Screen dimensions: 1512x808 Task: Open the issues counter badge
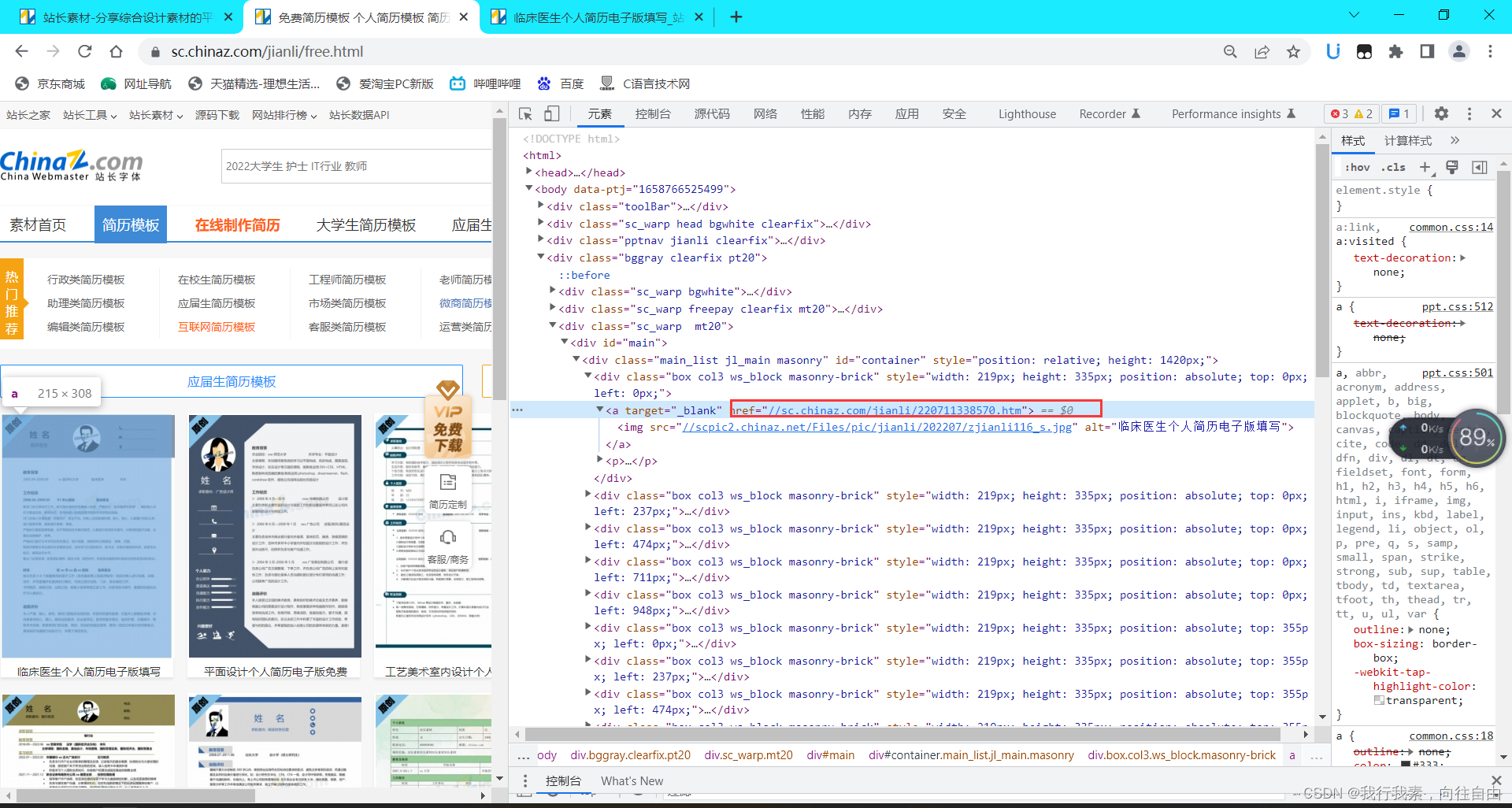tap(1399, 113)
